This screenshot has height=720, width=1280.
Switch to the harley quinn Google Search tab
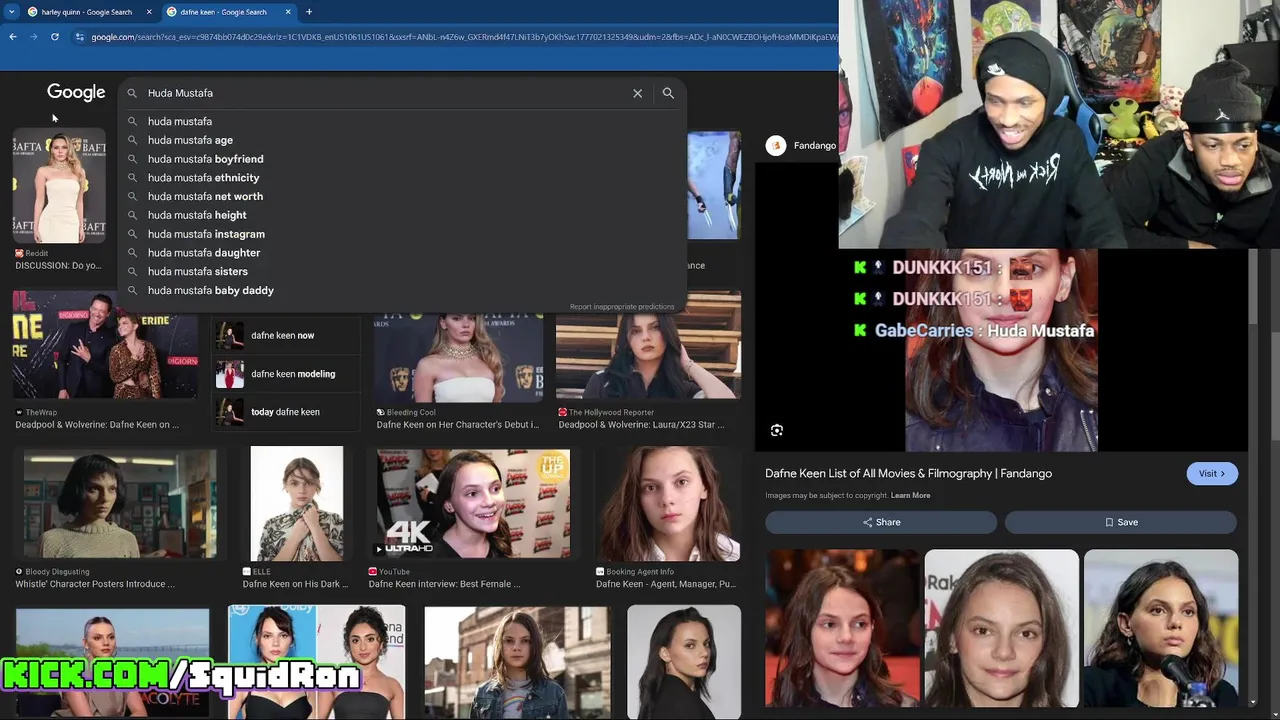[88, 12]
